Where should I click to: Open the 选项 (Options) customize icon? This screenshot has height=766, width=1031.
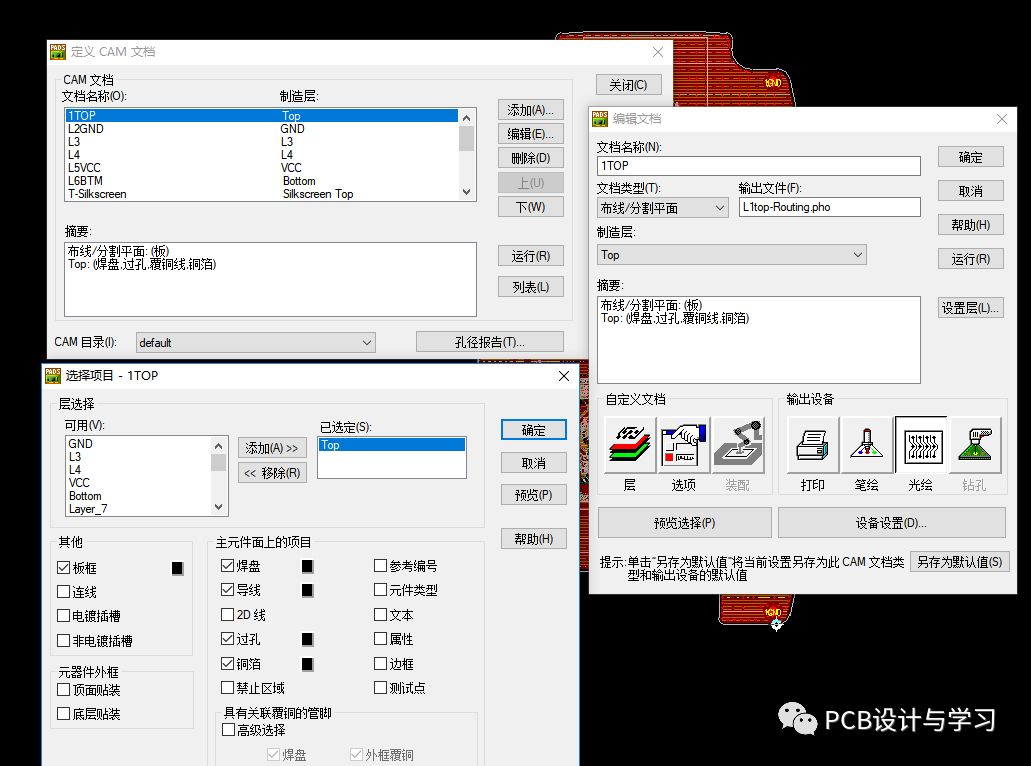(x=683, y=445)
